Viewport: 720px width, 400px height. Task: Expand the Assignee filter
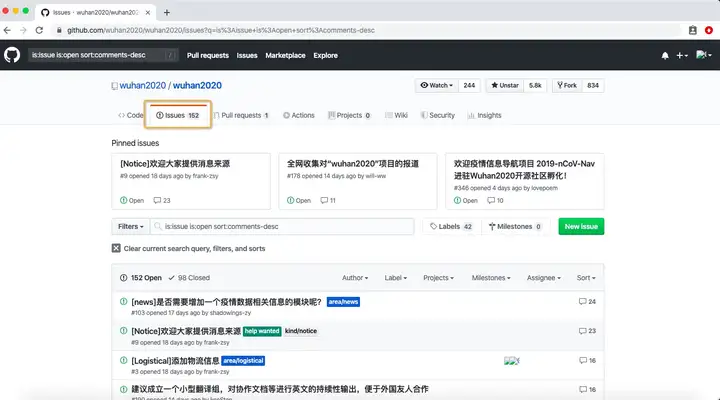tap(544, 278)
